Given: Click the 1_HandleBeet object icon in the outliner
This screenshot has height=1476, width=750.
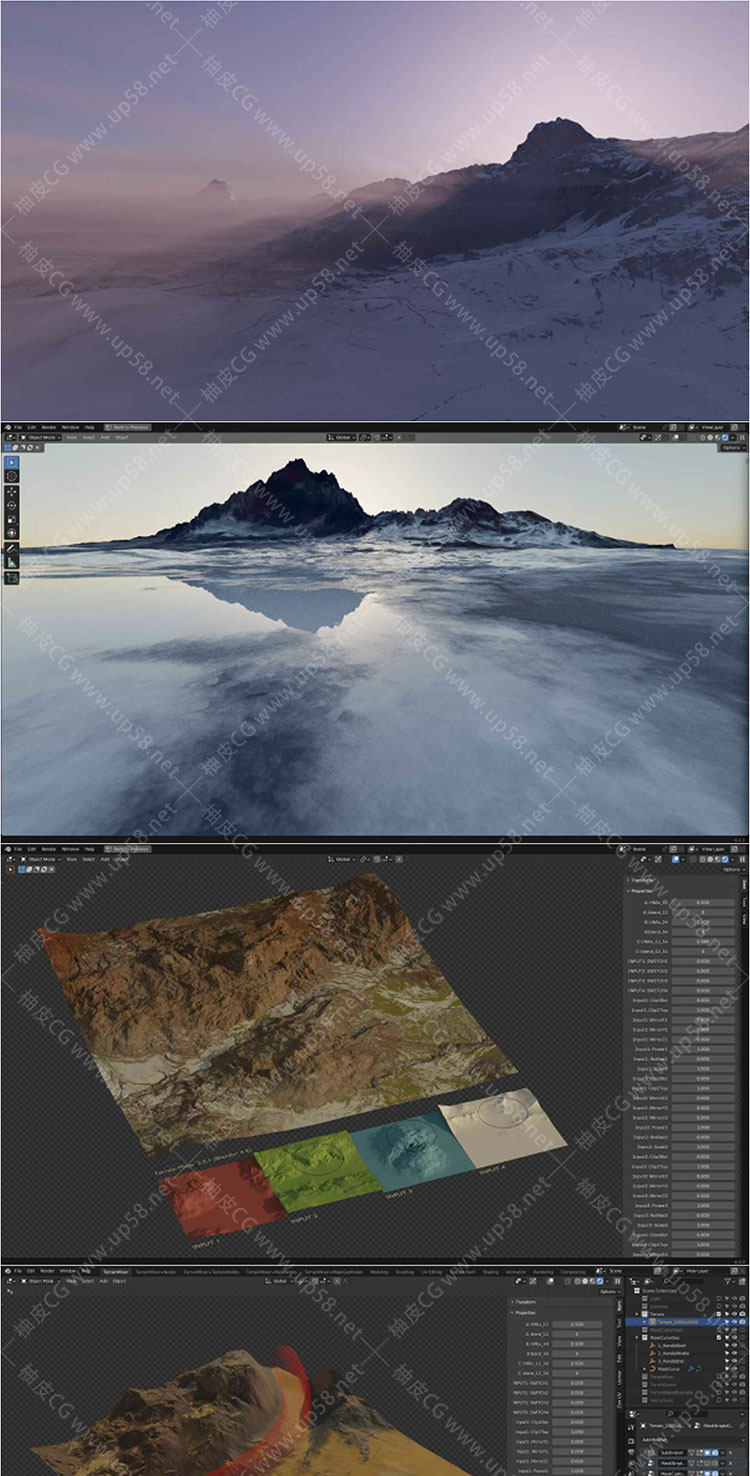Looking at the screenshot, I should (x=652, y=1346).
